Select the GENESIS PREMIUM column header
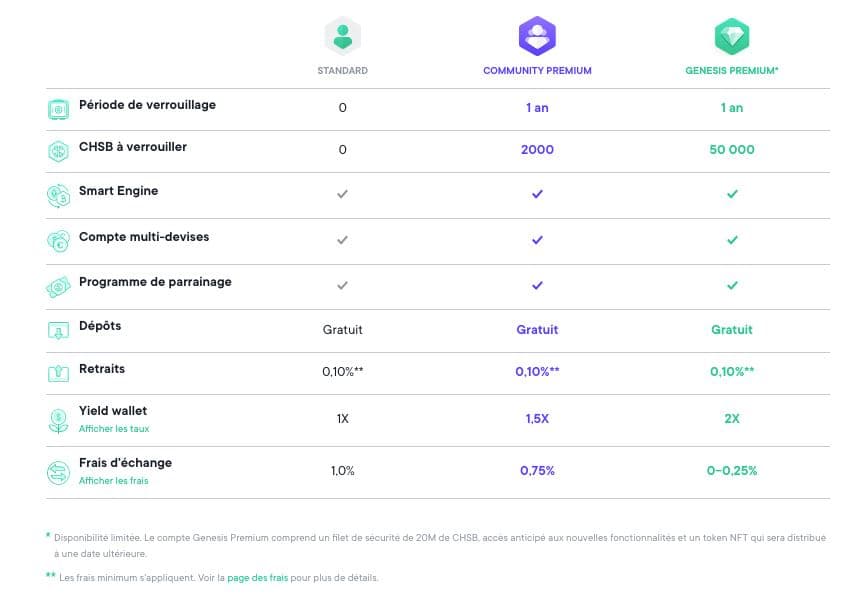The height and width of the screenshot is (601, 868). (x=734, y=71)
